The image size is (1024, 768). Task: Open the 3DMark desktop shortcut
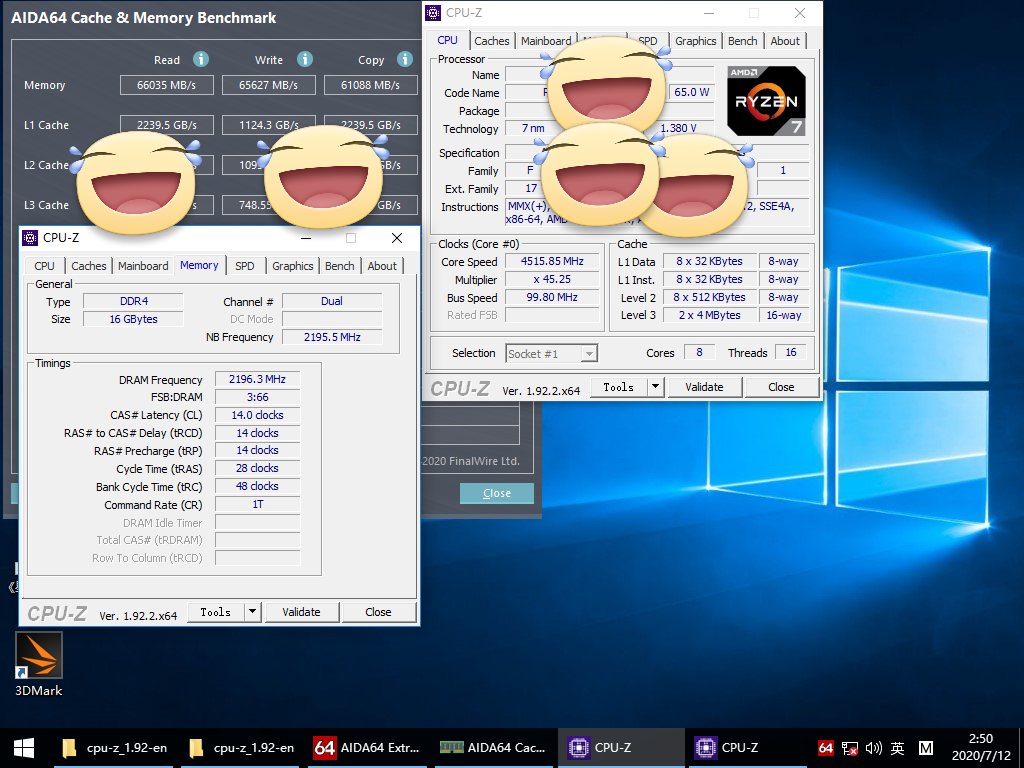pos(39,656)
